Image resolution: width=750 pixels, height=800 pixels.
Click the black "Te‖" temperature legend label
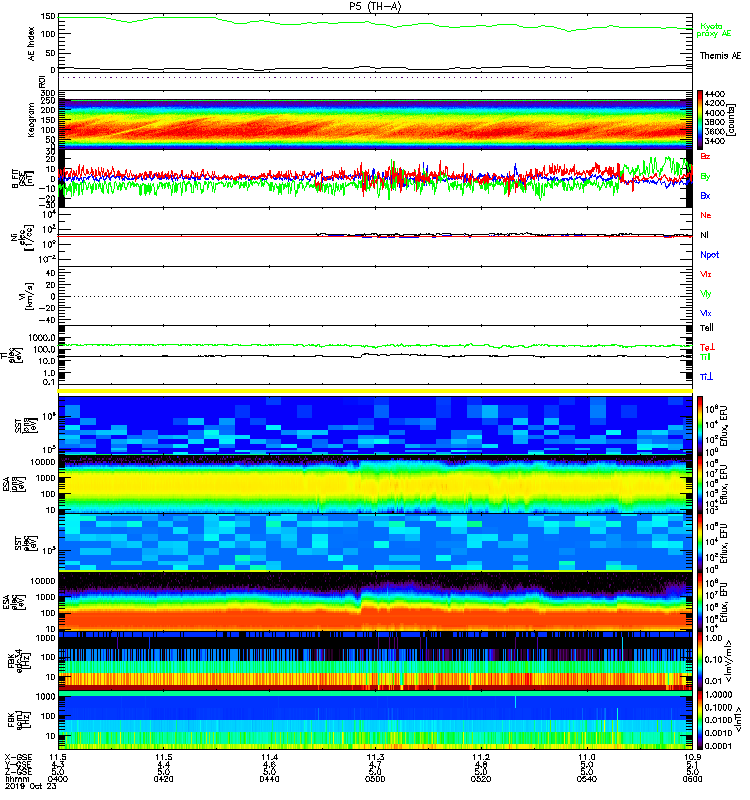click(707, 328)
